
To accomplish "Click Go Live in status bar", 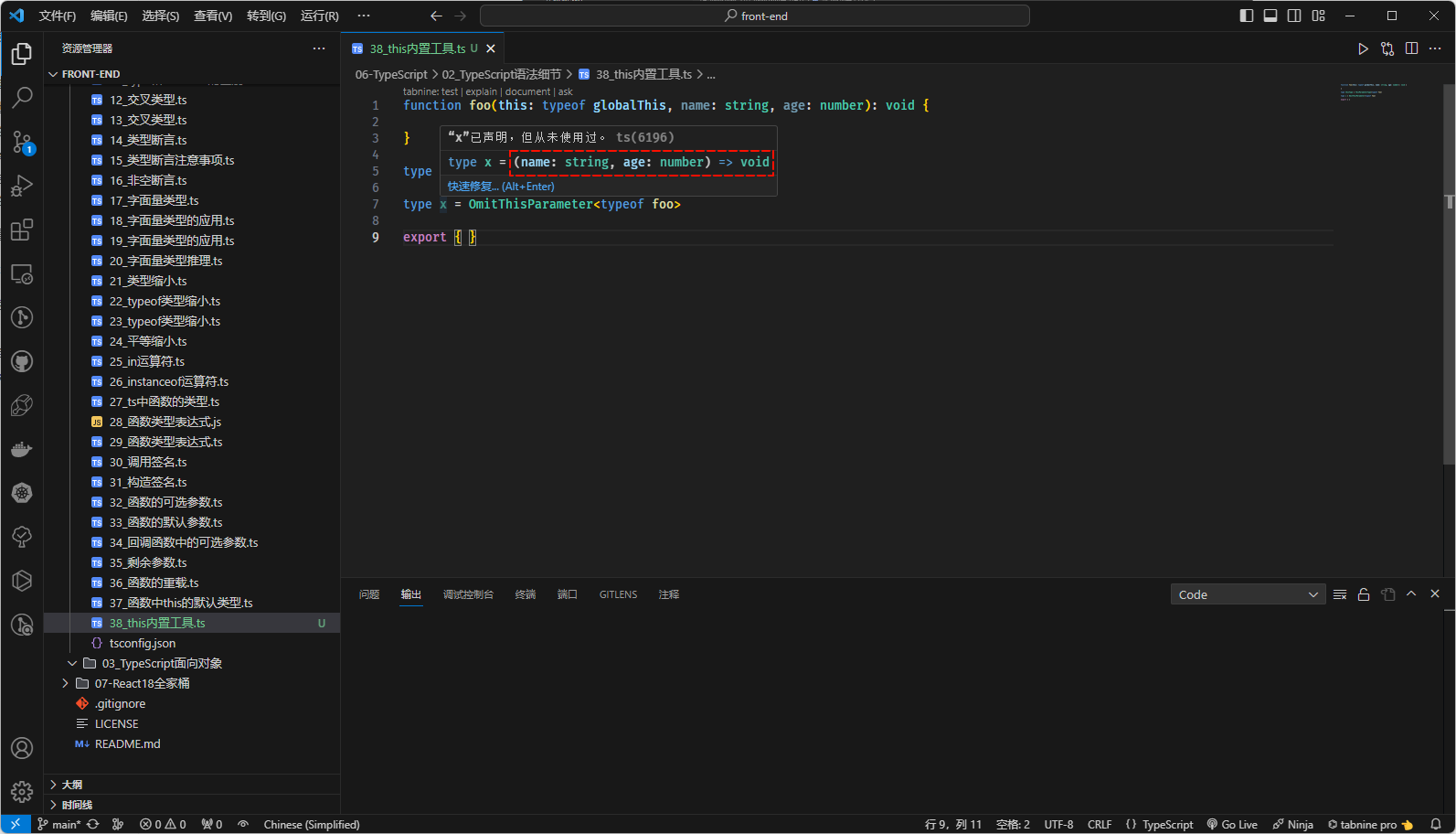I will tap(1232, 824).
